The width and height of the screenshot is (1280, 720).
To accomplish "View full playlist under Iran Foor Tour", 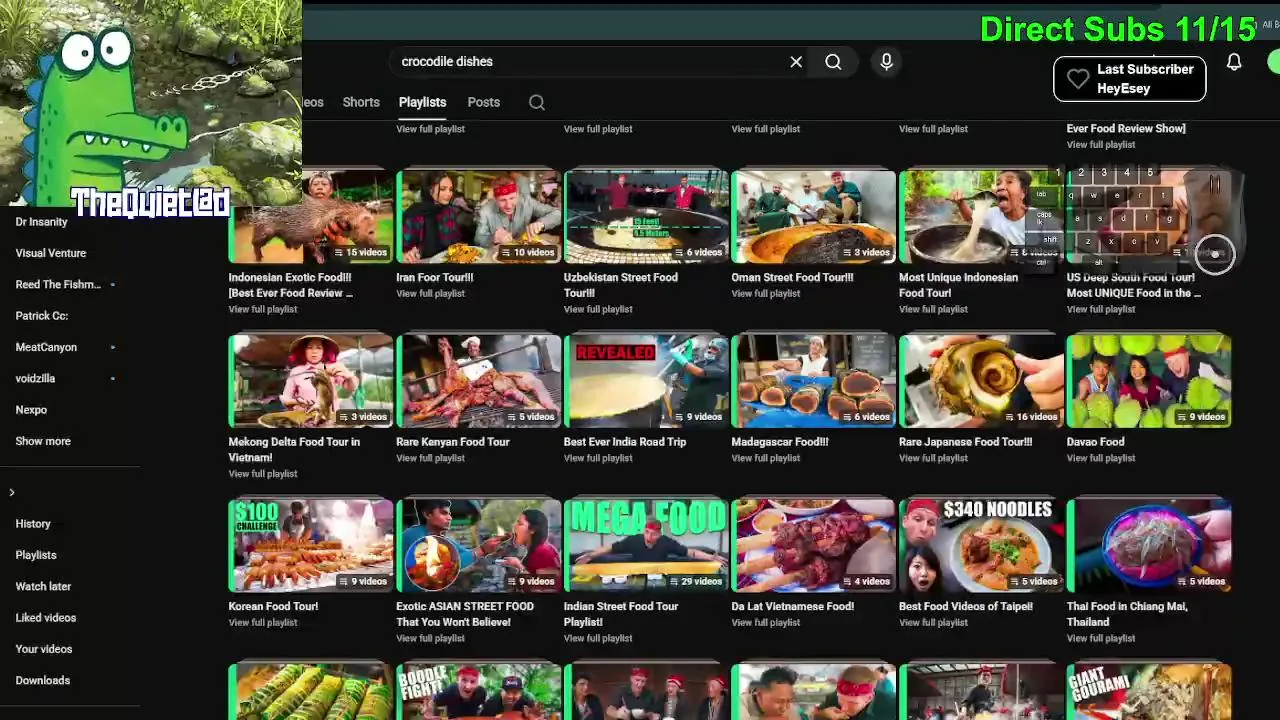I will 430,294.
